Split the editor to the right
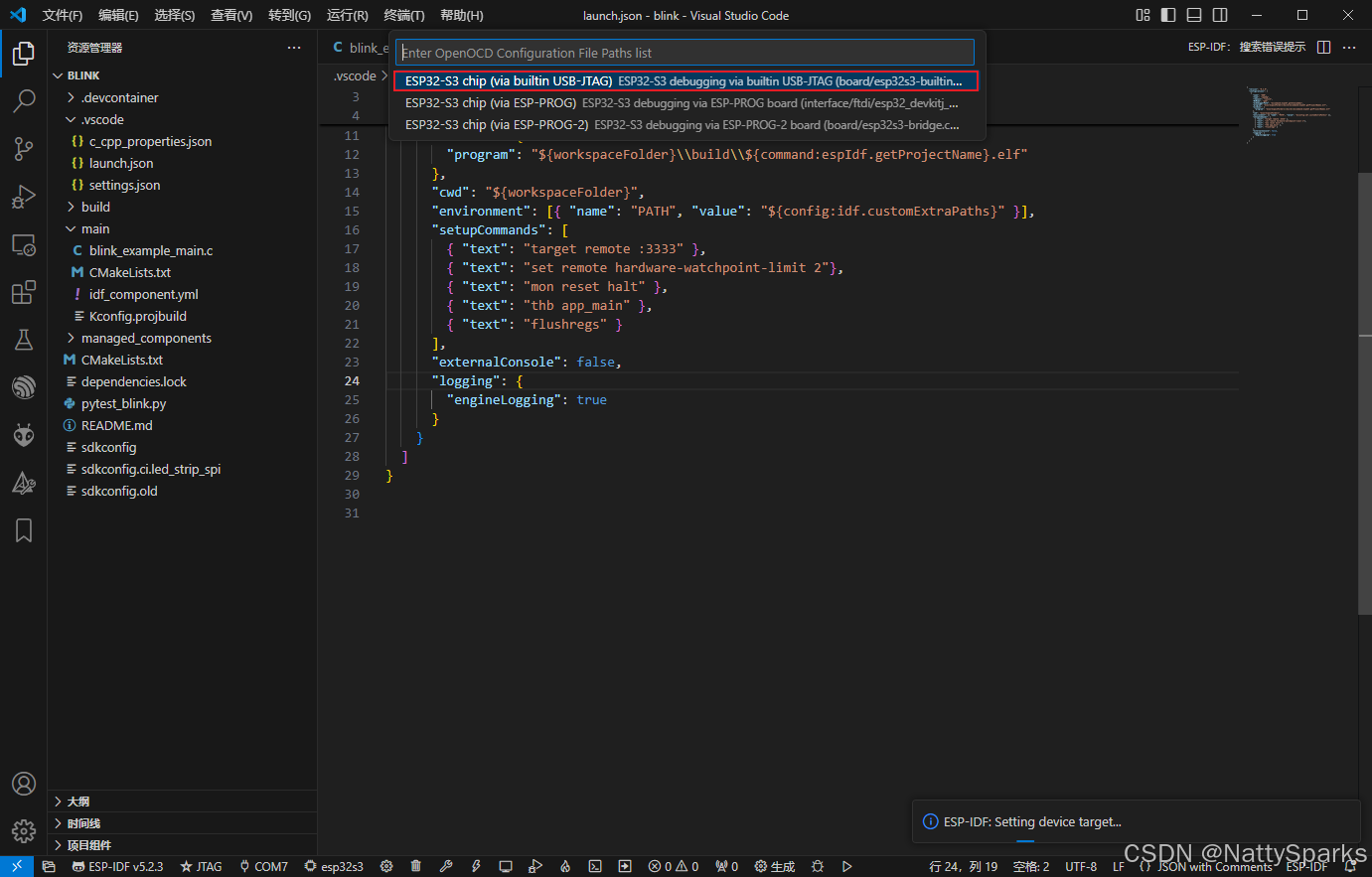 pos(1323,48)
